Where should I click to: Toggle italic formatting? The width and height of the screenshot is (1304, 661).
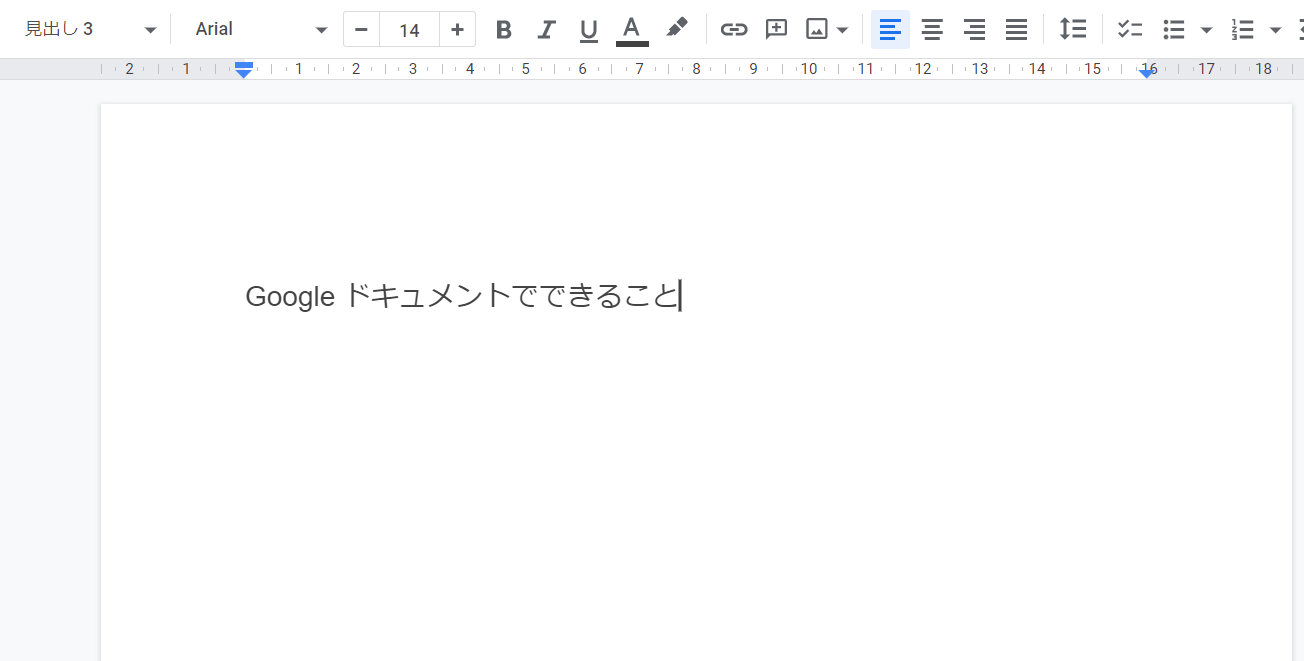tap(546, 29)
